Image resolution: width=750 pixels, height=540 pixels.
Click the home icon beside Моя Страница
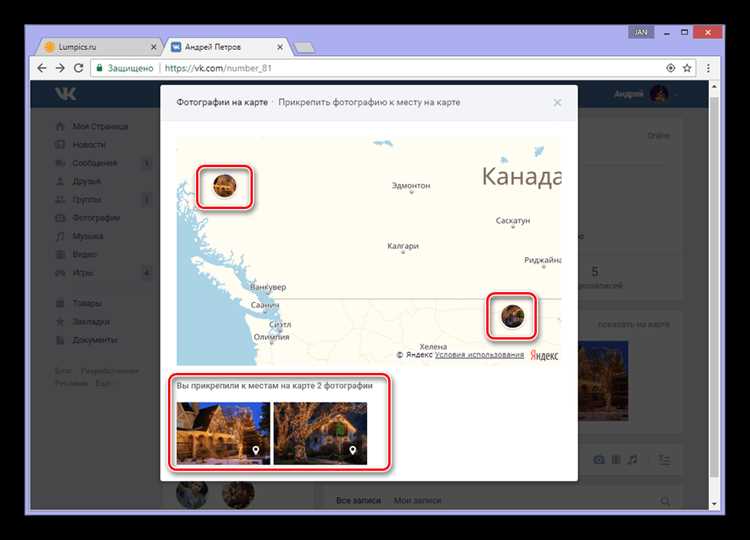coord(60,126)
